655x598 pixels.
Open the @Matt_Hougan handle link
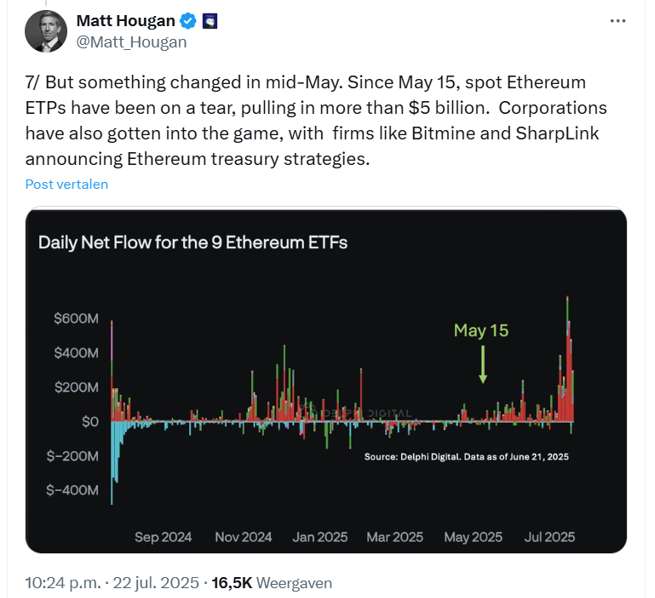pyautogui.click(x=131, y=42)
